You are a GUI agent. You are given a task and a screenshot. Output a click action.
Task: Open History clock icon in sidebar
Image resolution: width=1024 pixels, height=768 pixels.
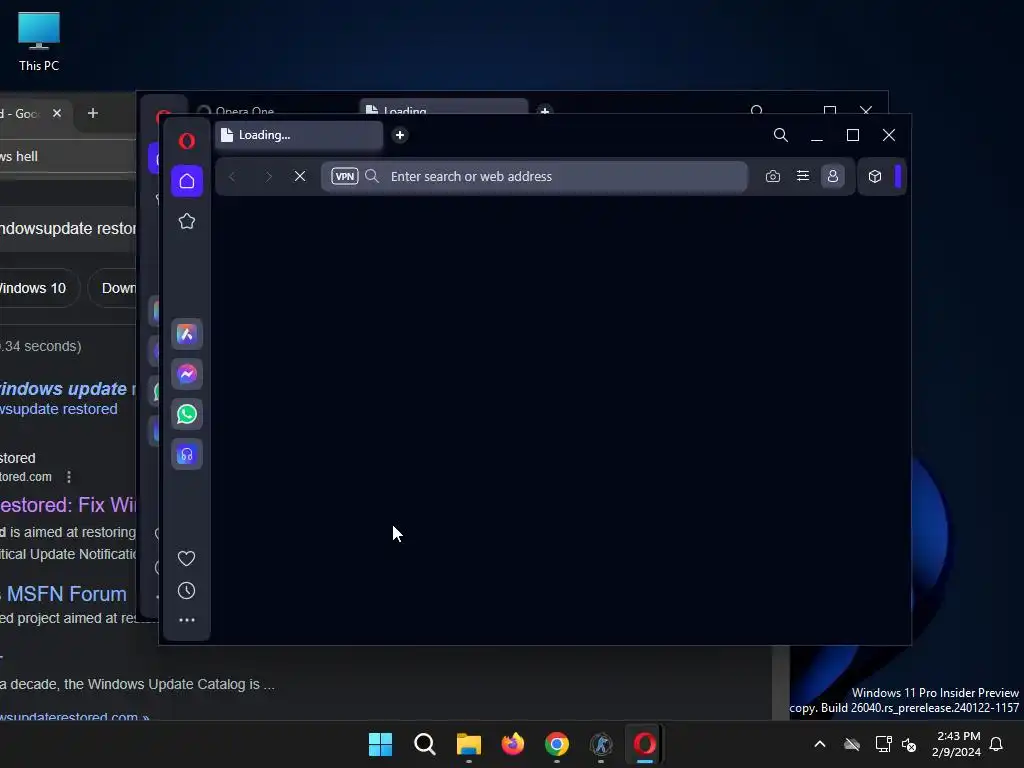[187, 591]
